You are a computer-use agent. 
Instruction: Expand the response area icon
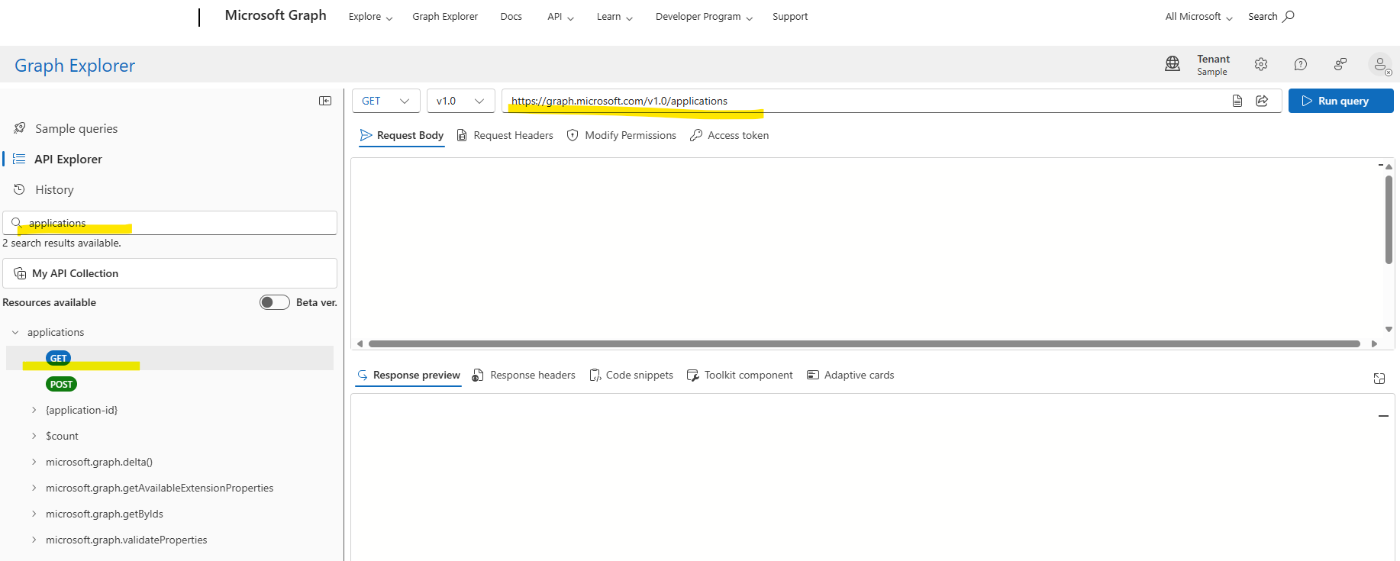click(1379, 378)
